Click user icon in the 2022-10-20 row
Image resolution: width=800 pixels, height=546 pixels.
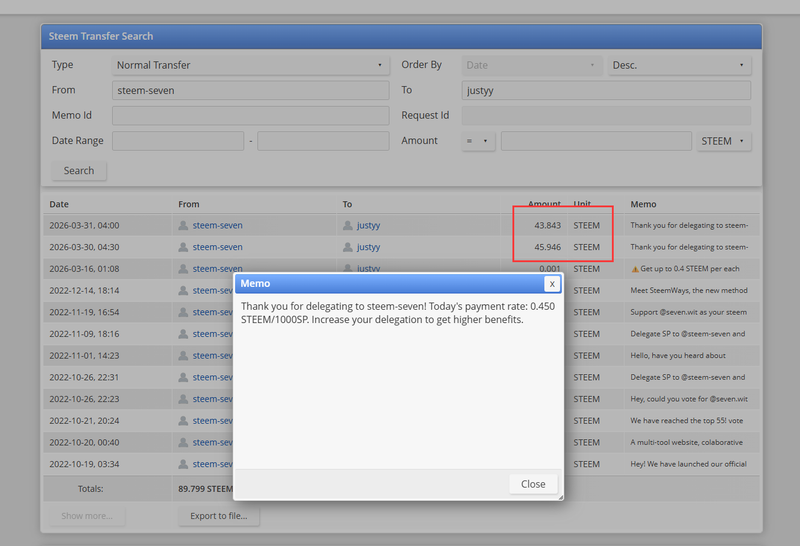[183, 442]
